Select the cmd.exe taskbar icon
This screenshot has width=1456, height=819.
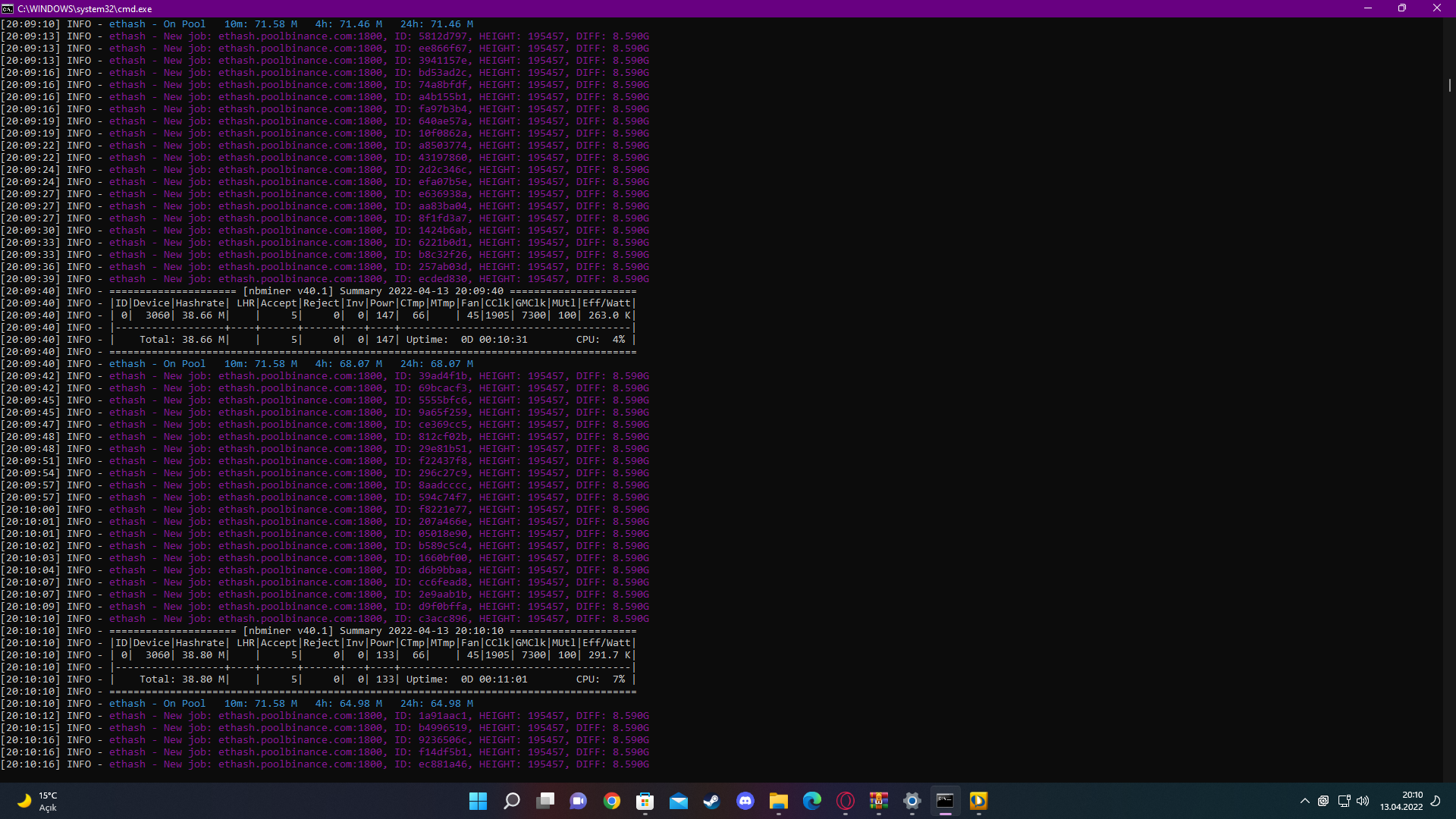click(x=946, y=801)
